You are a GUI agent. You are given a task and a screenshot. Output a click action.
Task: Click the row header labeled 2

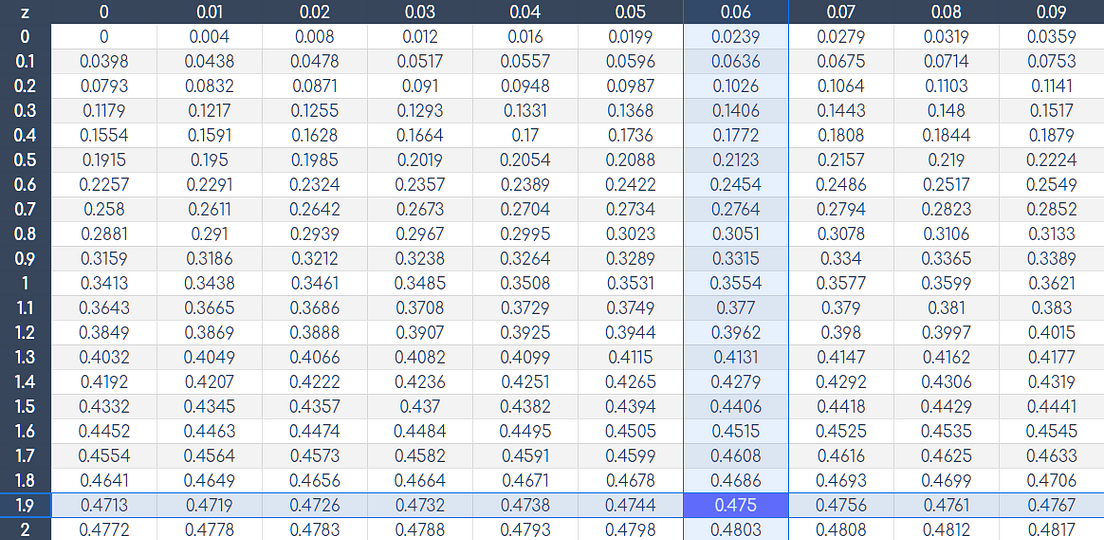click(25, 529)
